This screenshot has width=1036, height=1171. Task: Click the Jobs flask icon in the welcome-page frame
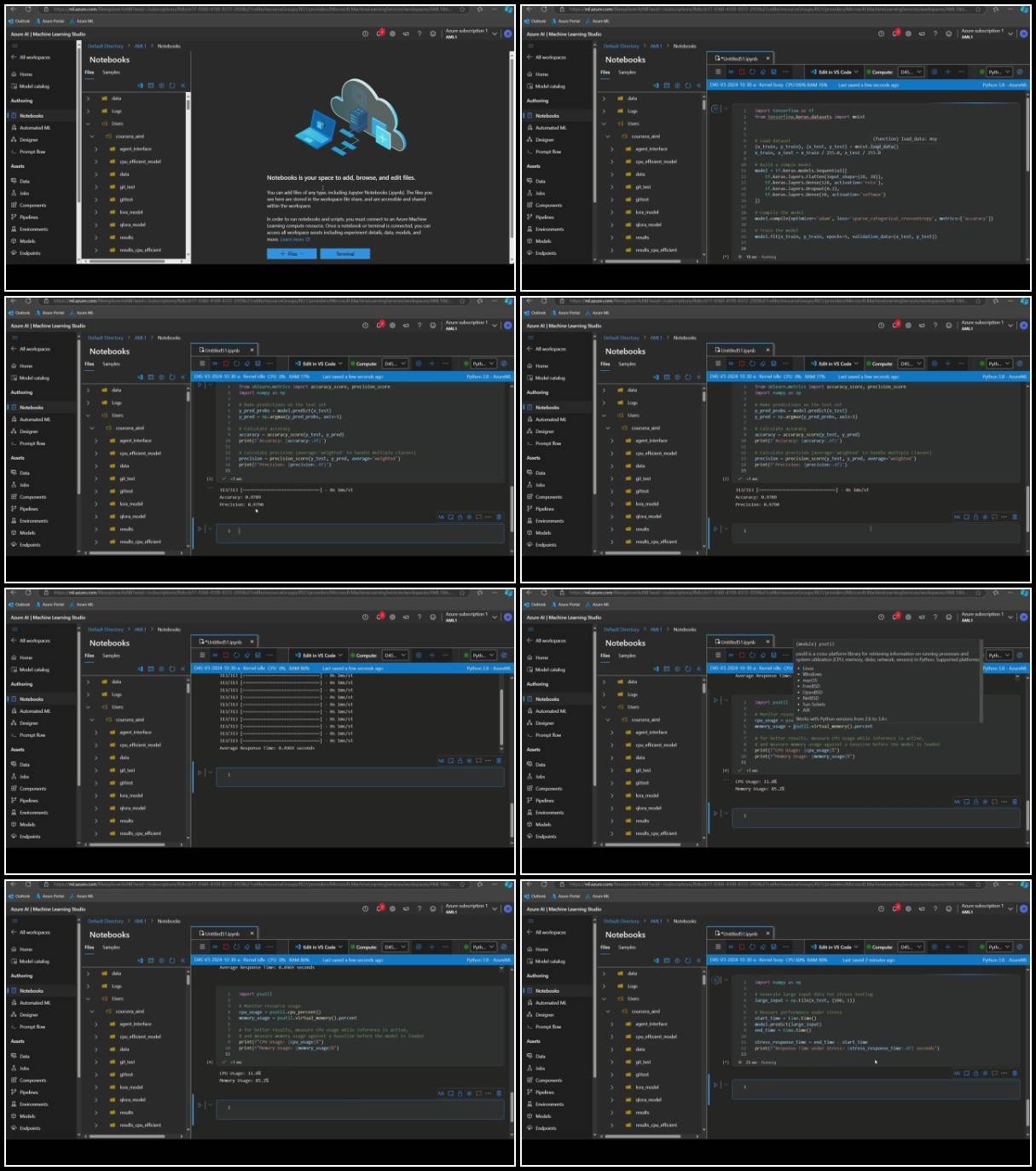(14, 193)
